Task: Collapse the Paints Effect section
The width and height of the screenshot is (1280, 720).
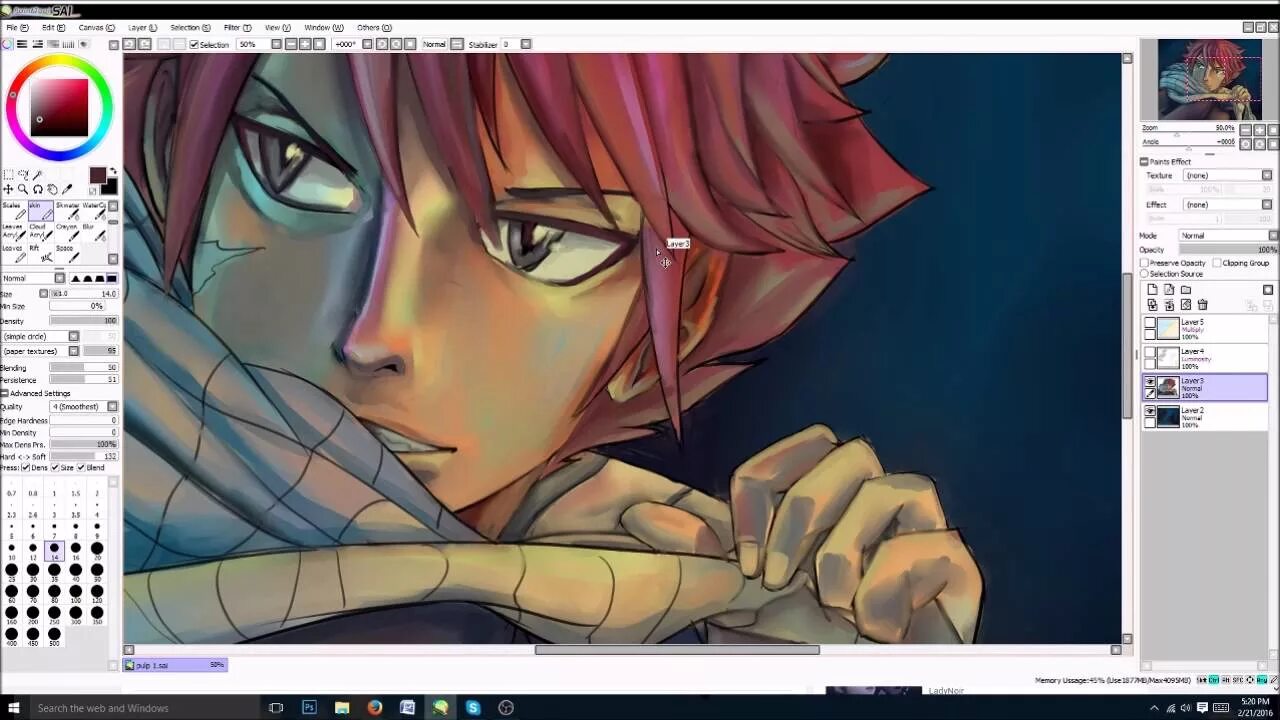Action: [x=1144, y=161]
